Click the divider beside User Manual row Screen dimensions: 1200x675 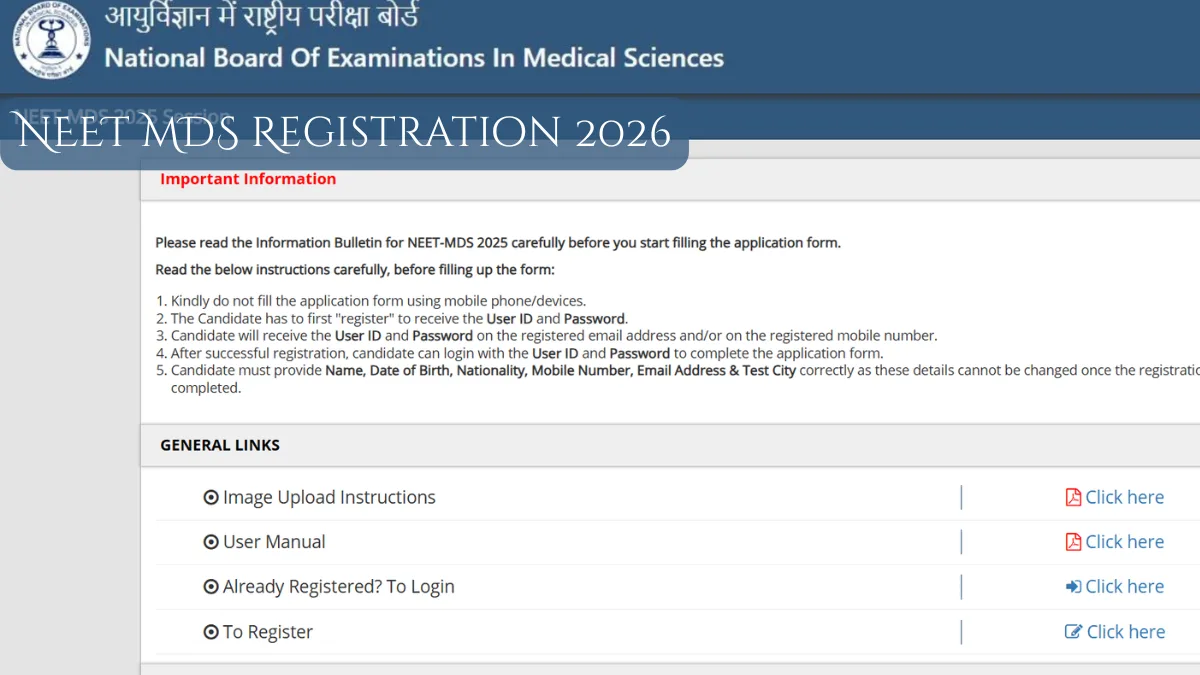tap(961, 541)
